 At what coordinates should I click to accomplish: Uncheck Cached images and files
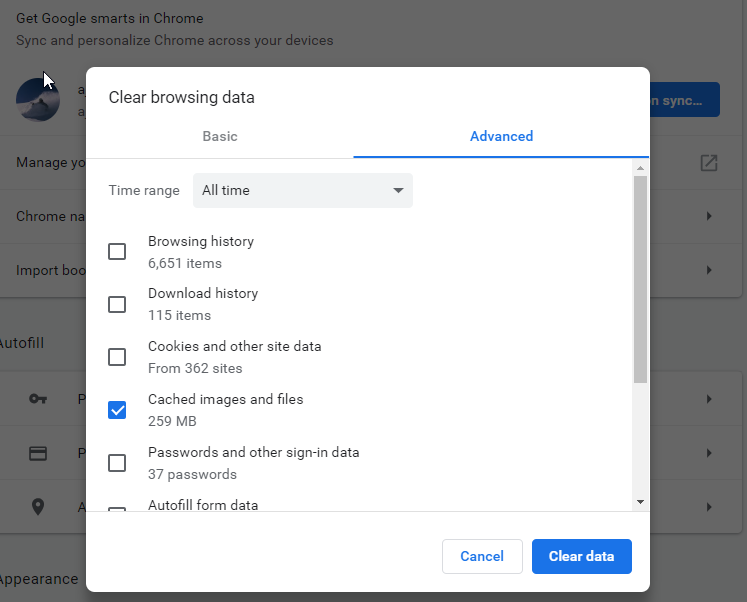pyautogui.click(x=117, y=410)
